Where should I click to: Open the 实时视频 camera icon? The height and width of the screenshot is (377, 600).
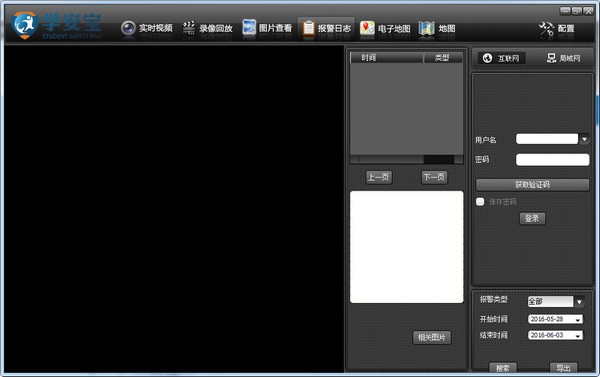tap(128, 28)
